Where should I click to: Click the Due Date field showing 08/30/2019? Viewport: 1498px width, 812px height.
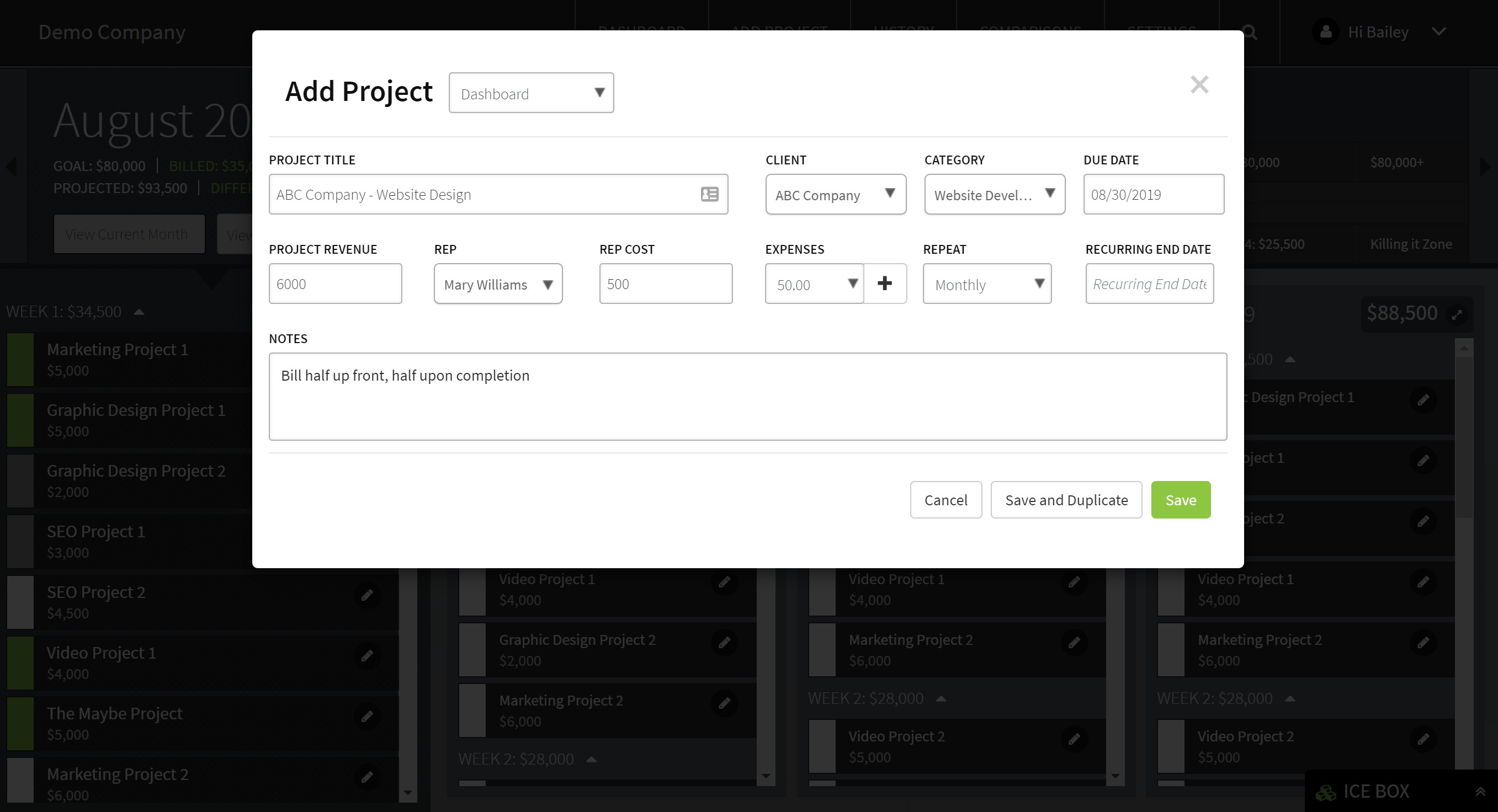click(1152, 195)
